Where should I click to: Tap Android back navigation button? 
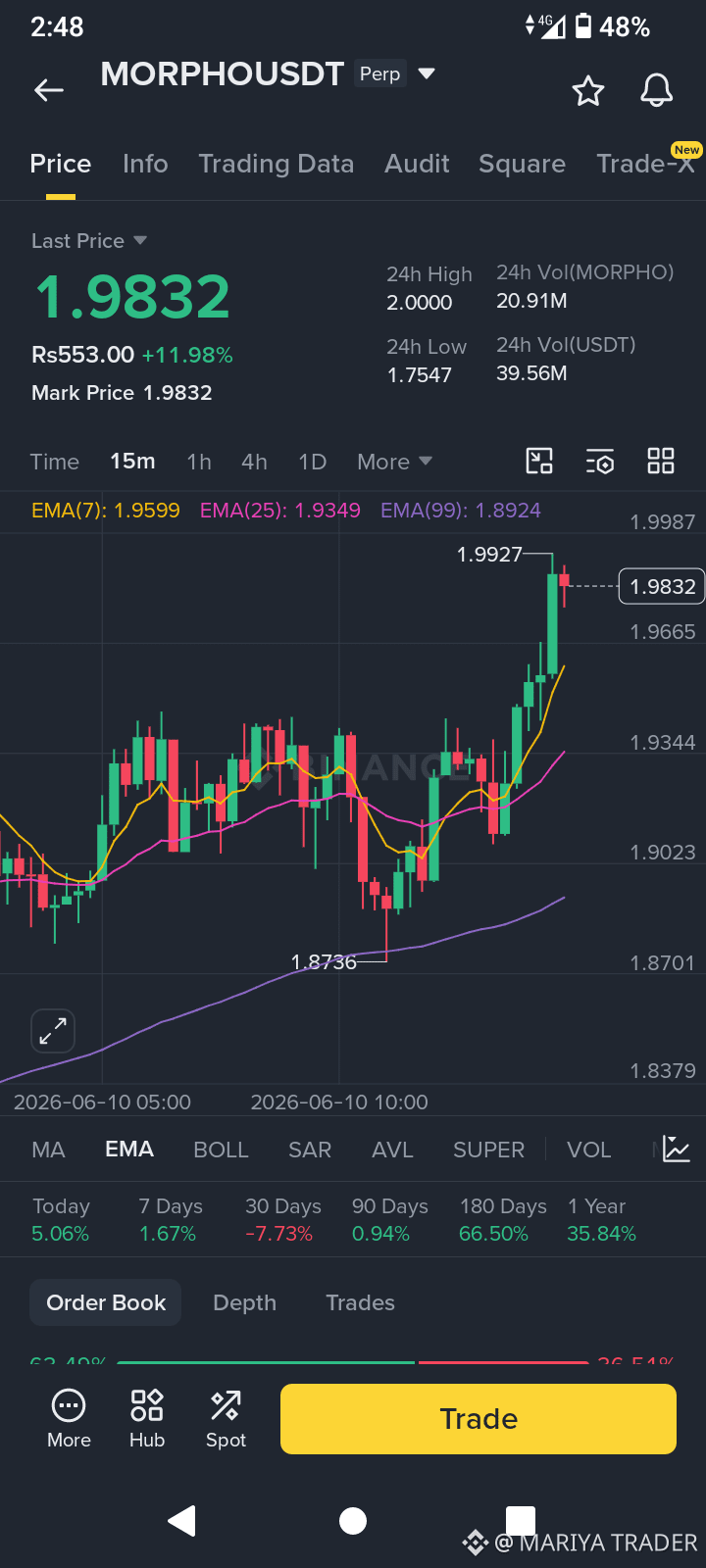pyautogui.click(x=182, y=1521)
